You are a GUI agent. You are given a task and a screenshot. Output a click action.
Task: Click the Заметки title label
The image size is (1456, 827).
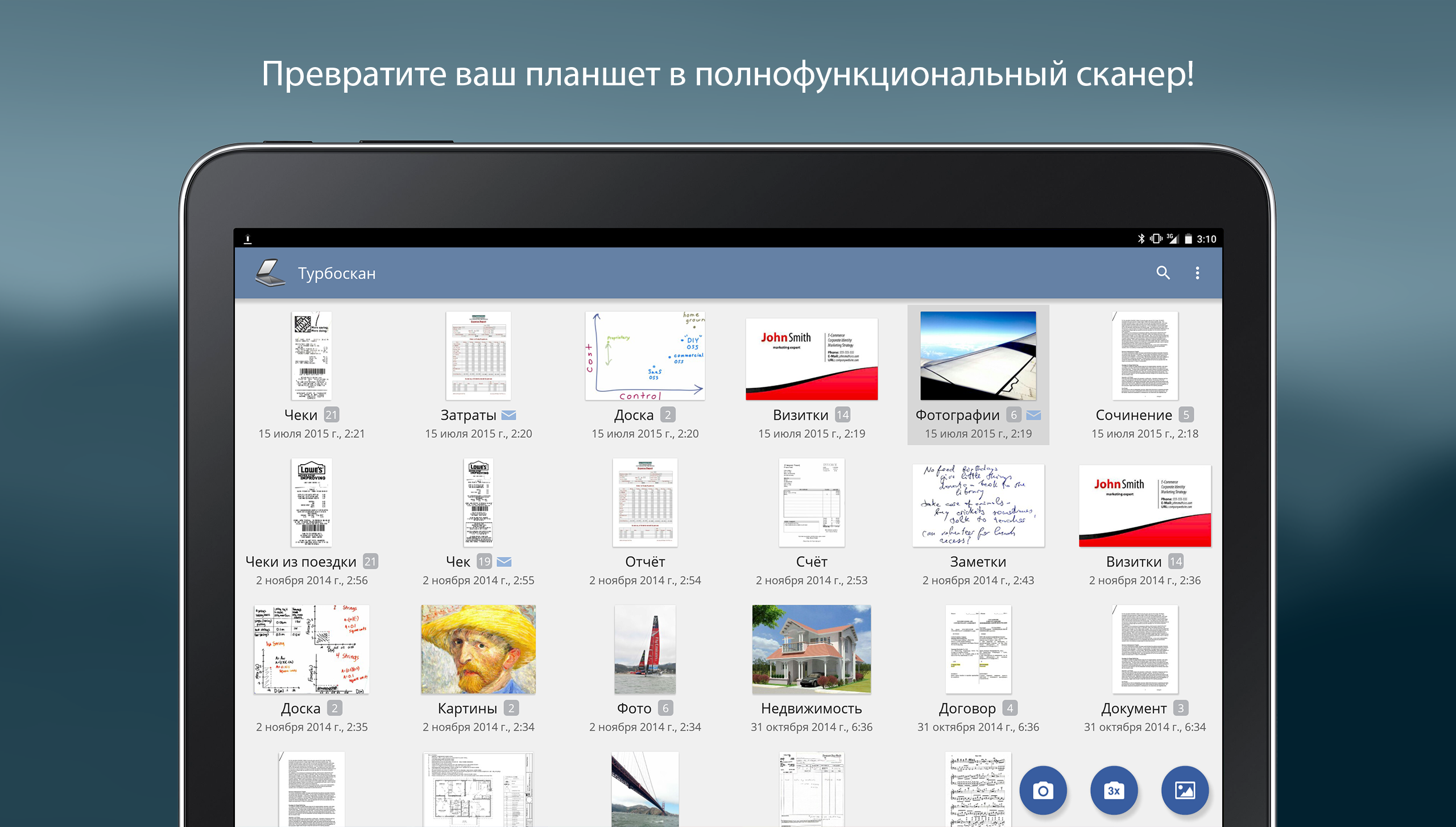978,562
